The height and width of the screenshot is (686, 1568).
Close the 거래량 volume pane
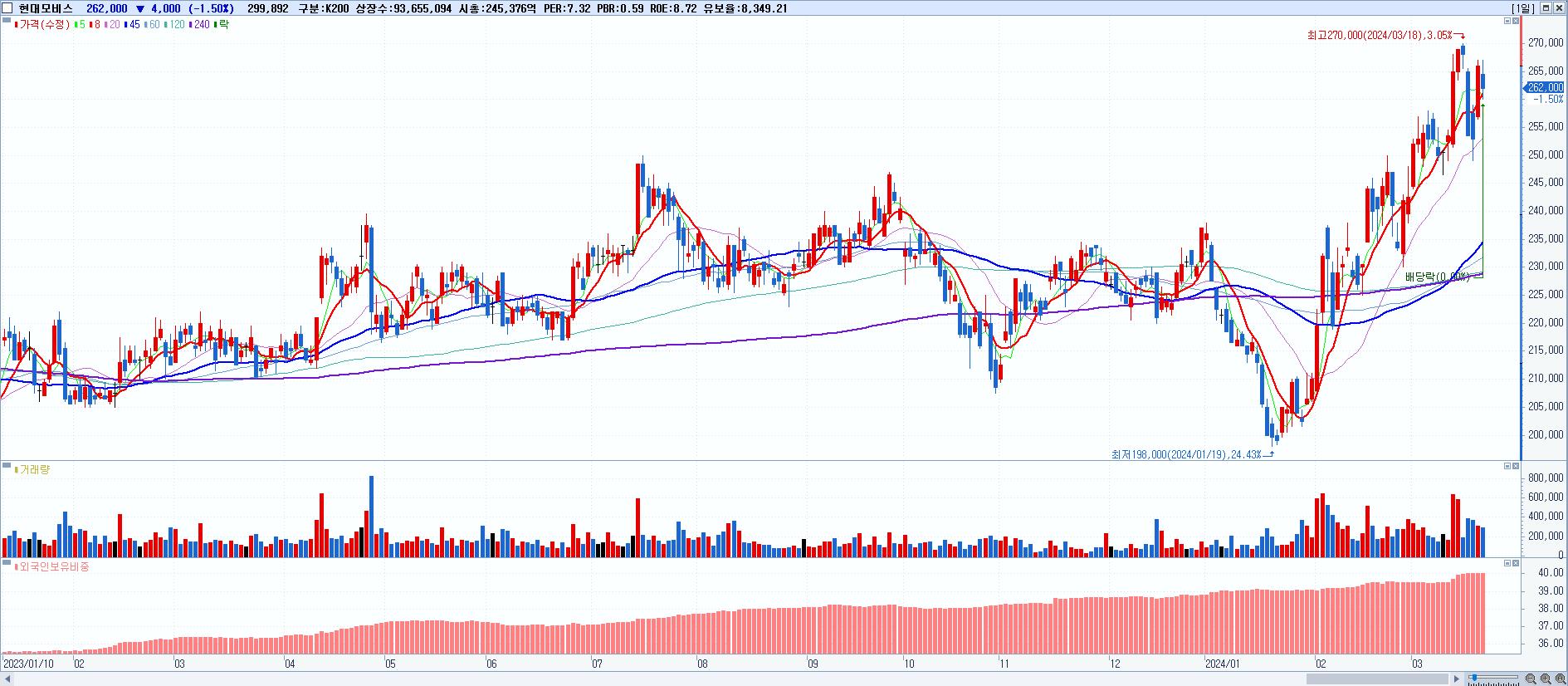1516,466
